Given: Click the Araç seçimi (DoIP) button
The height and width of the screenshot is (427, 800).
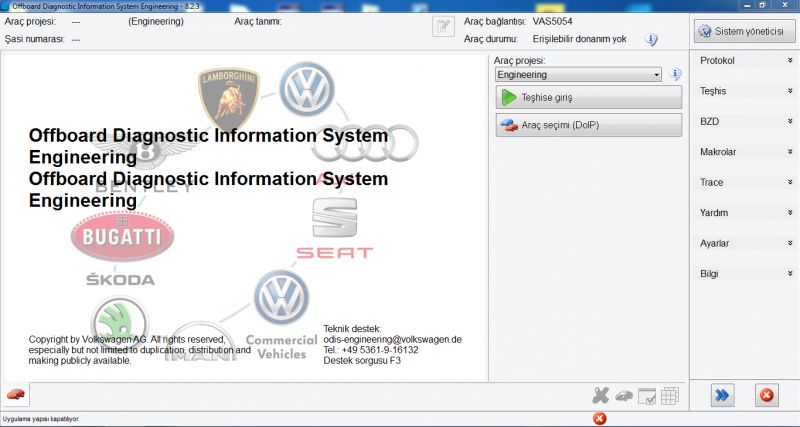Looking at the screenshot, I should coord(588,125).
